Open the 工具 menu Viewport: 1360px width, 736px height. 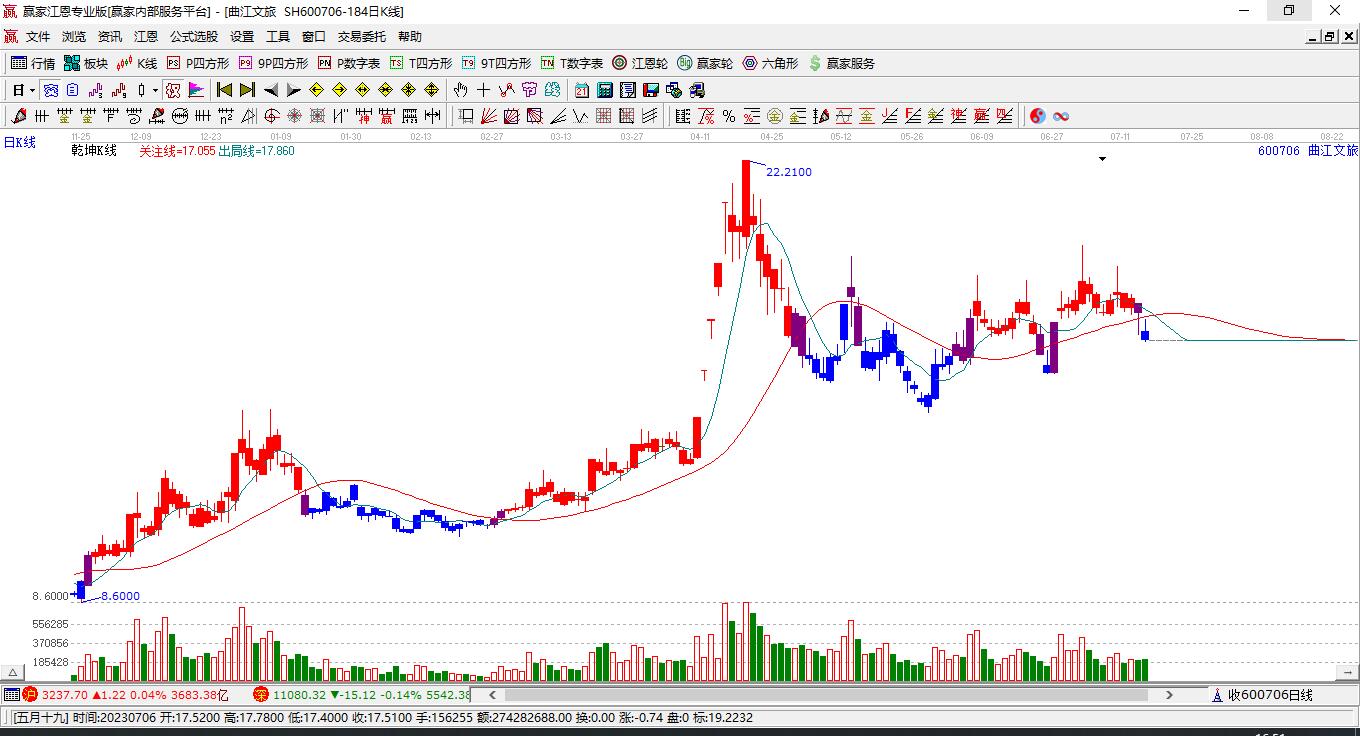coord(278,37)
